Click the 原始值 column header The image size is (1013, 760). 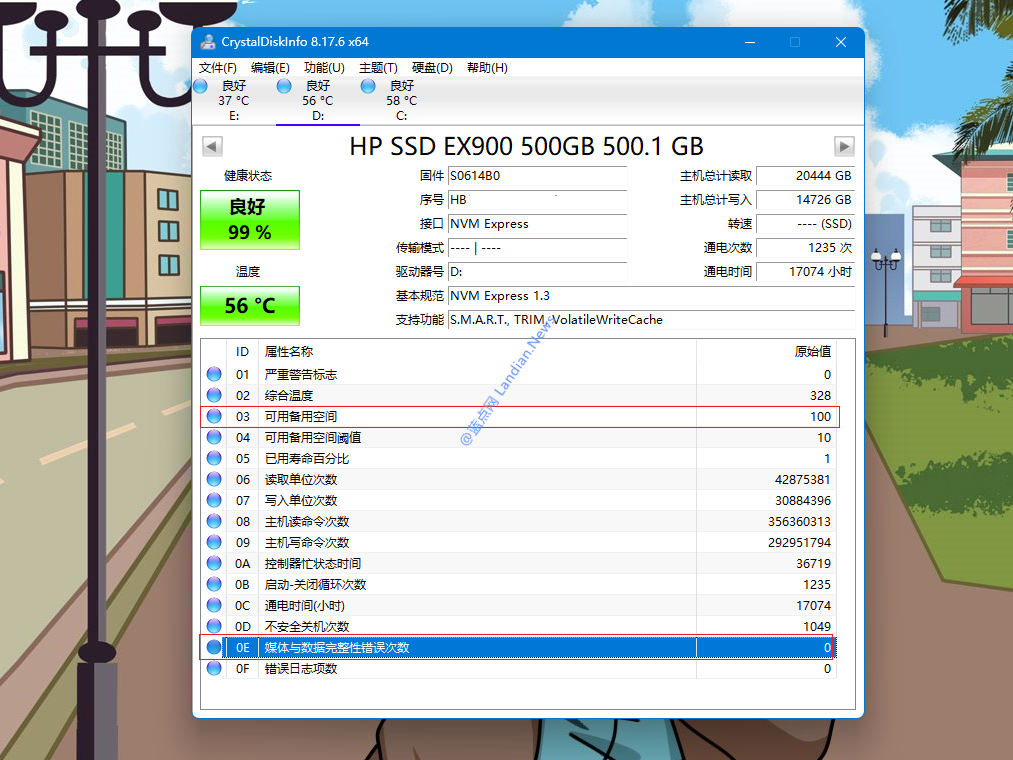766,352
